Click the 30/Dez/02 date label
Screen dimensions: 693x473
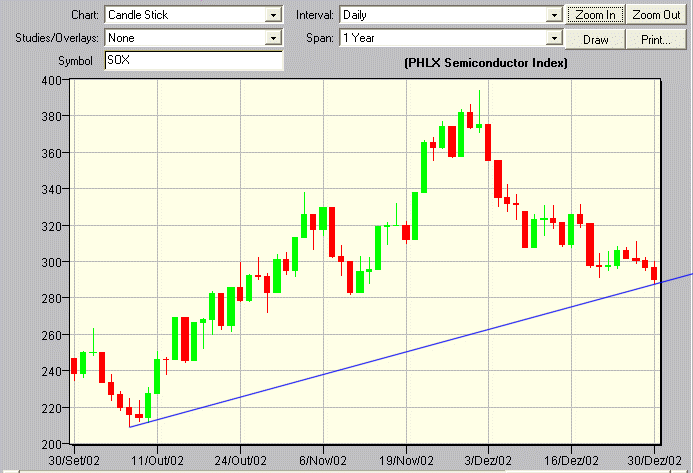[x=655, y=461]
